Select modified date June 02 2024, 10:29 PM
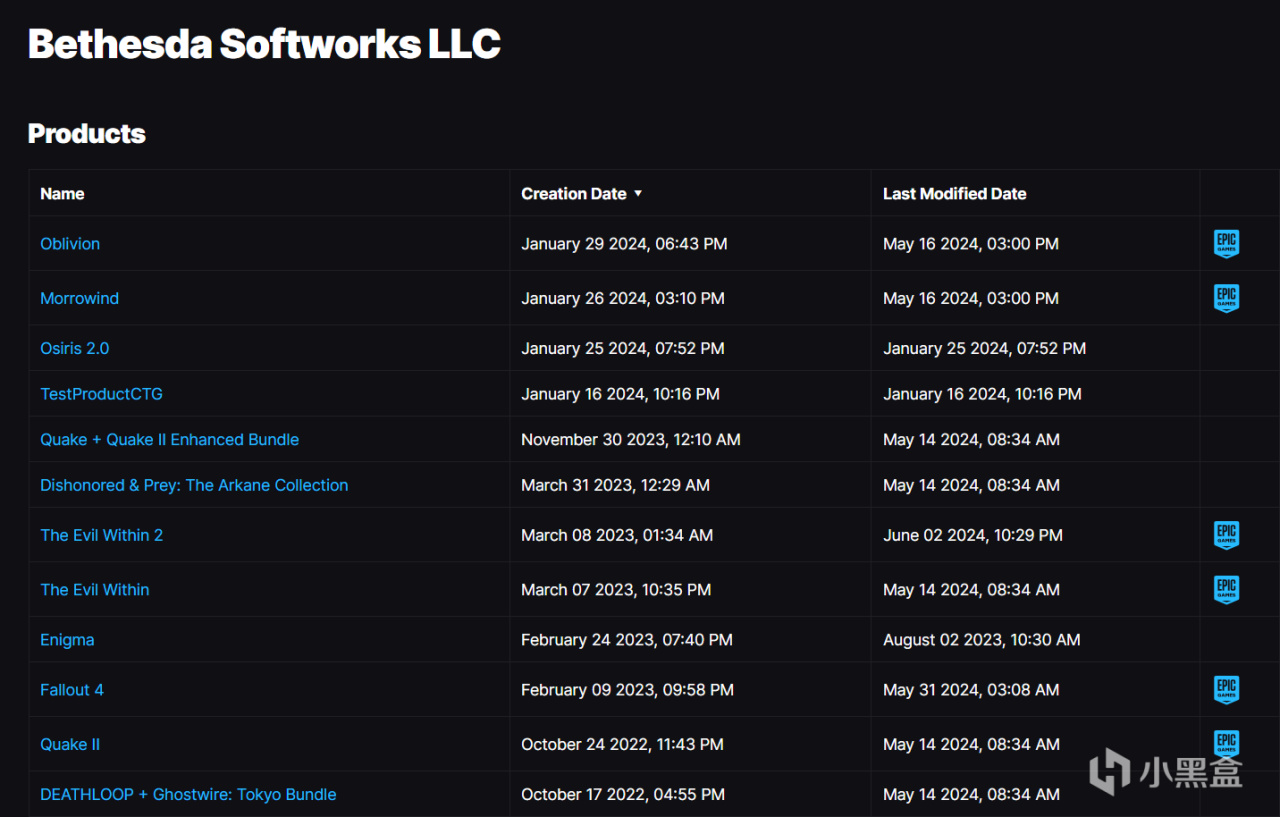The width and height of the screenshot is (1280, 817). point(973,535)
